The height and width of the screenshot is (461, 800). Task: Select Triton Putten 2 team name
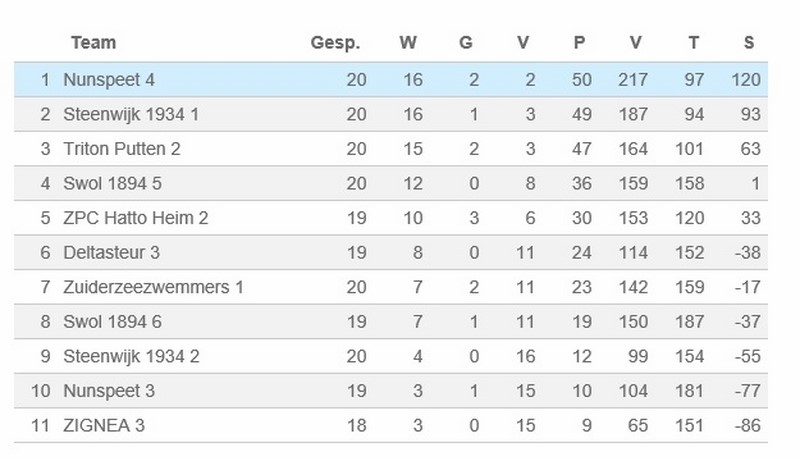[121, 149]
